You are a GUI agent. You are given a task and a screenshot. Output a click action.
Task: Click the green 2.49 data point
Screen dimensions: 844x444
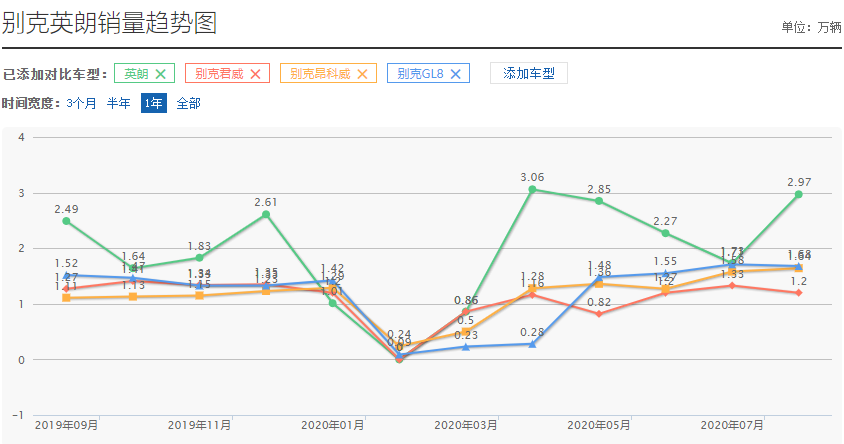point(66,221)
